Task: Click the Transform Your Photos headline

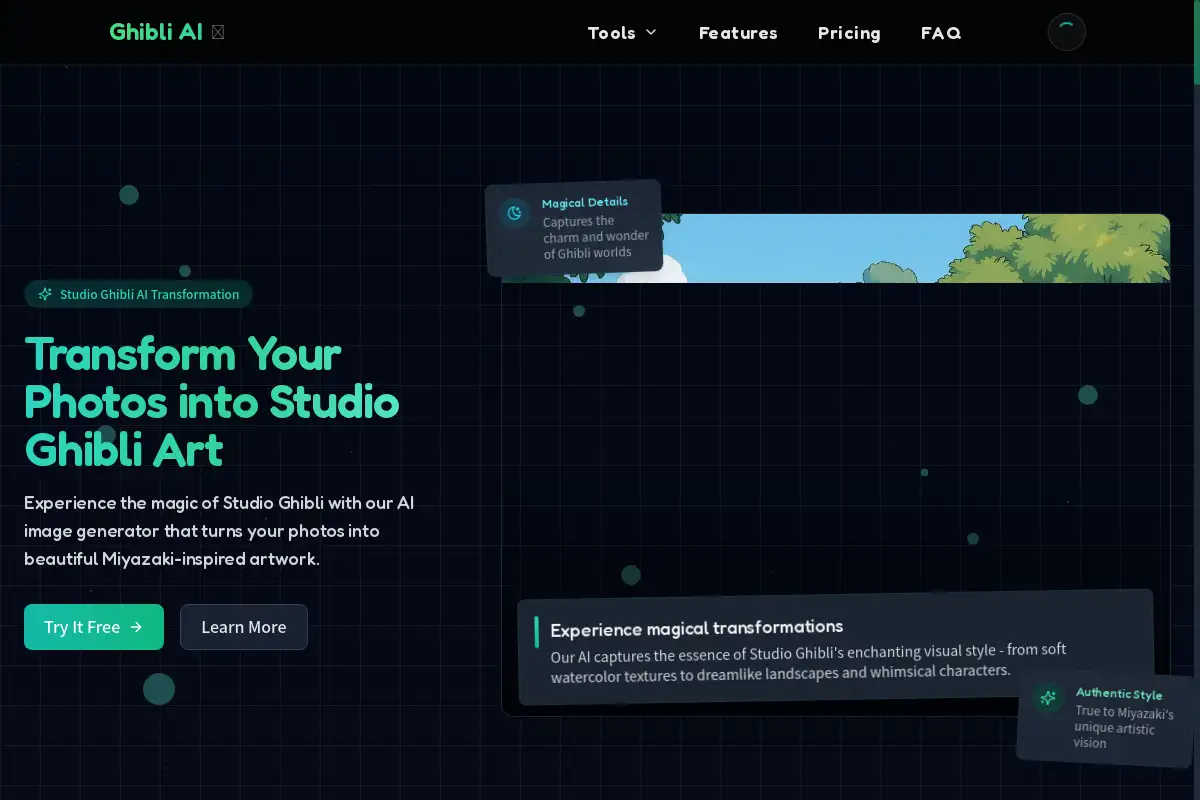Action: (212, 402)
